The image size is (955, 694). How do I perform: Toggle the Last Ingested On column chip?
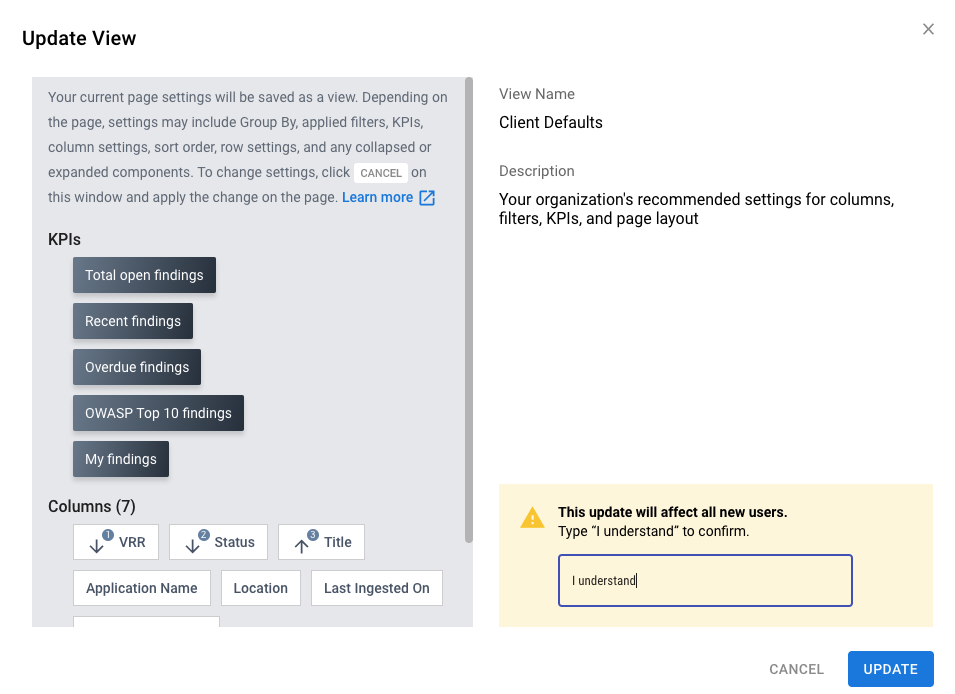376,587
